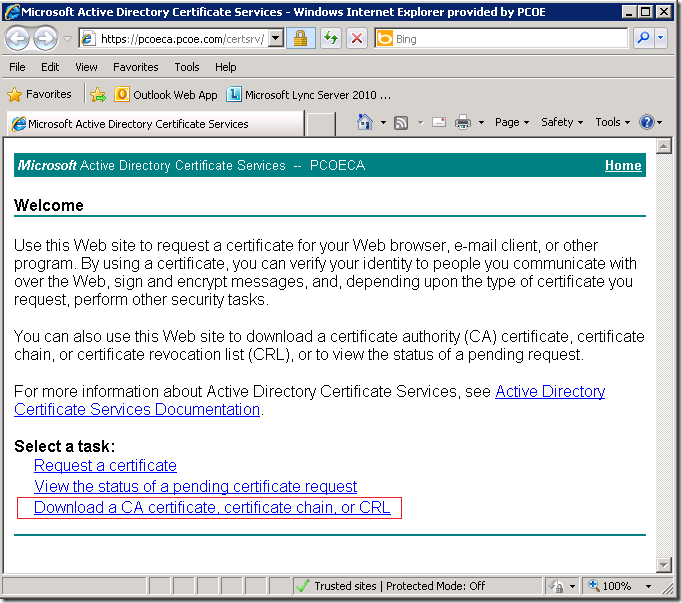The image size is (682, 603).
Task: Click the red Stop loading icon
Action: click(357, 39)
